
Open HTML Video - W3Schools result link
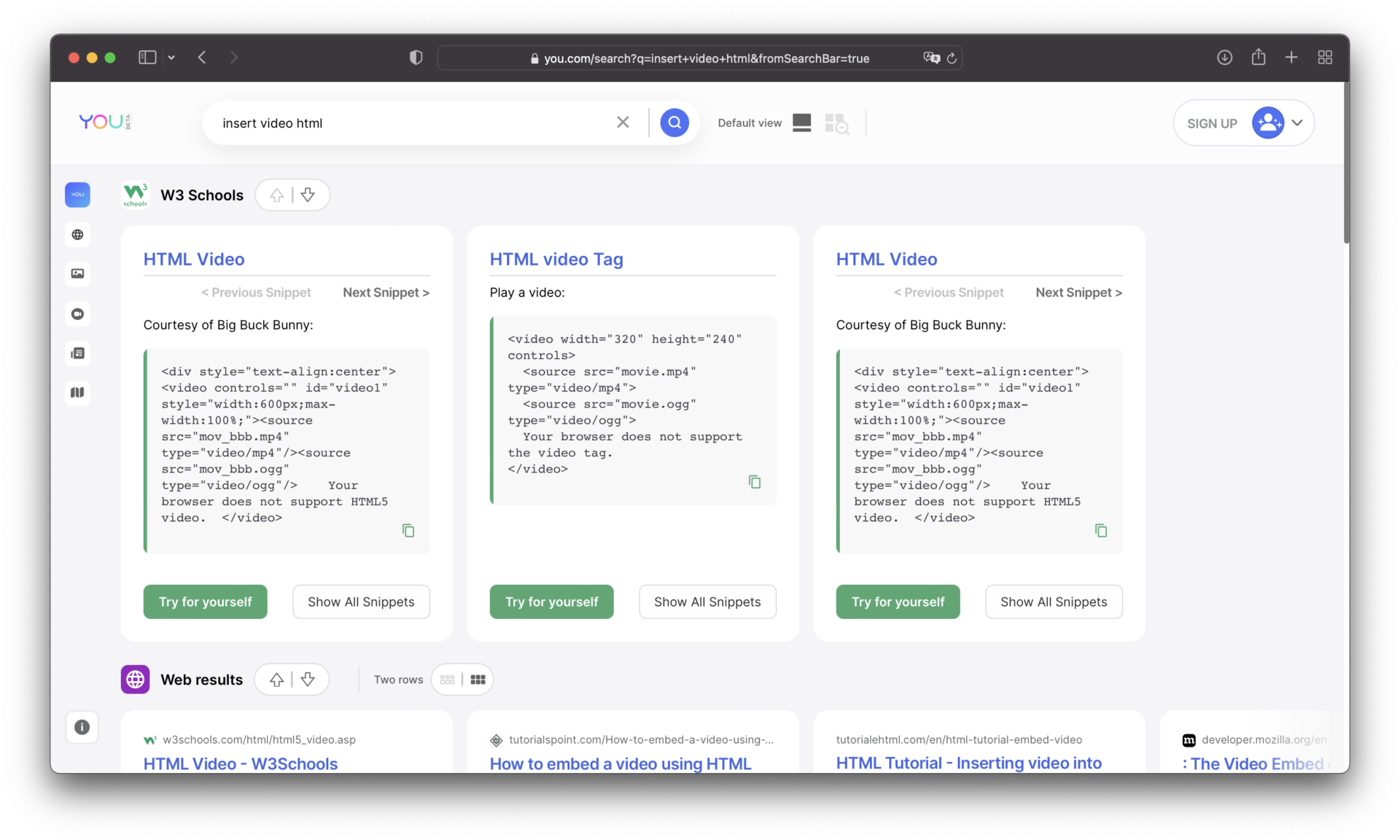[x=240, y=763]
